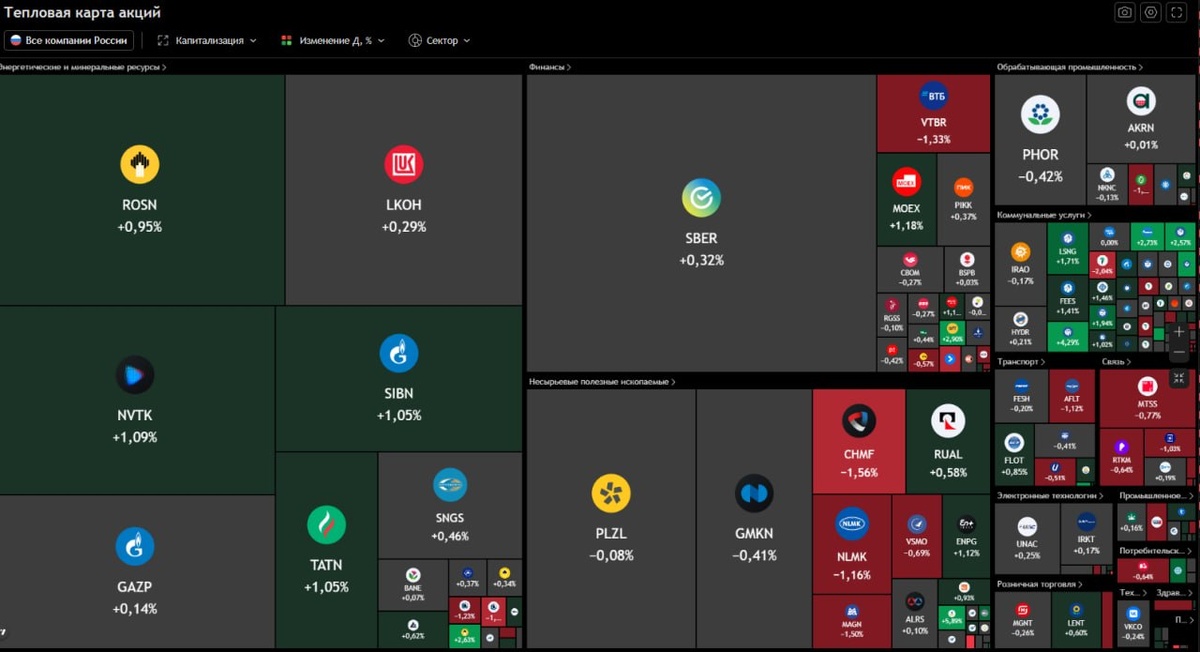Click the Severstal logo in CHMF tile
Screen dimensions: 1200x652
(859, 421)
